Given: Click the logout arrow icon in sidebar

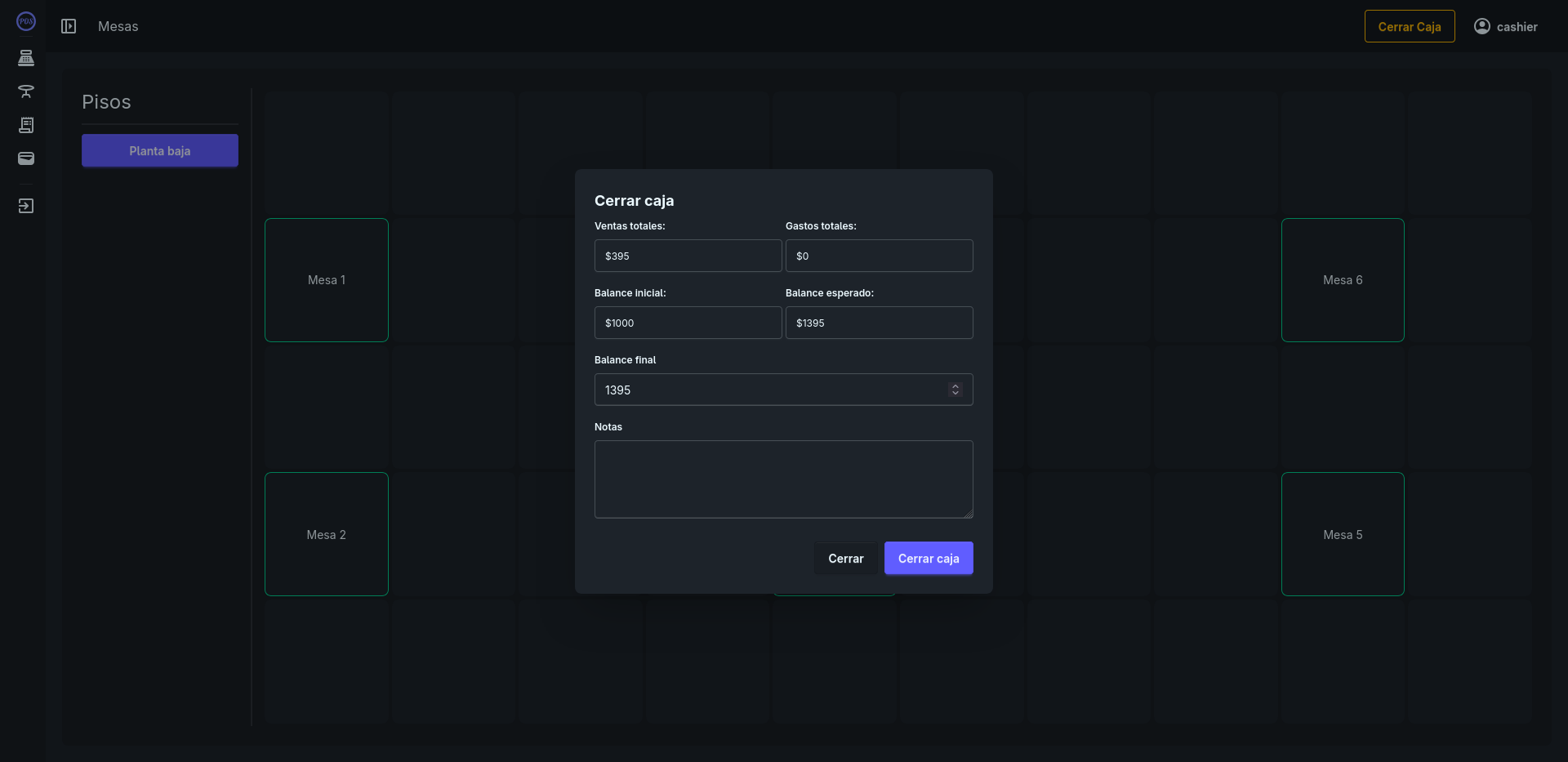Looking at the screenshot, I should click(26, 206).
